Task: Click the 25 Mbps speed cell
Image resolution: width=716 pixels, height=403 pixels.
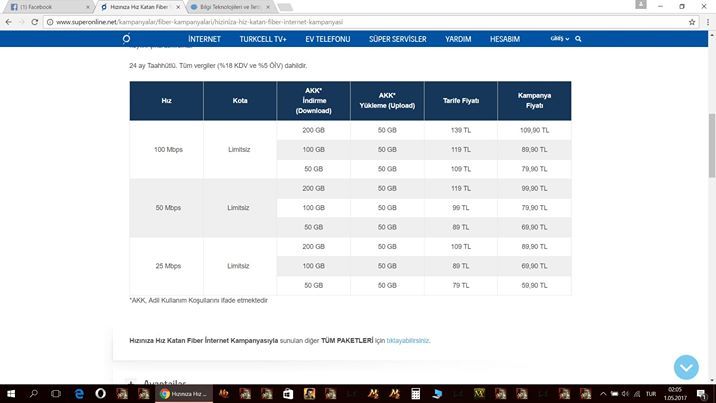Action: click(x=168, y=266)
